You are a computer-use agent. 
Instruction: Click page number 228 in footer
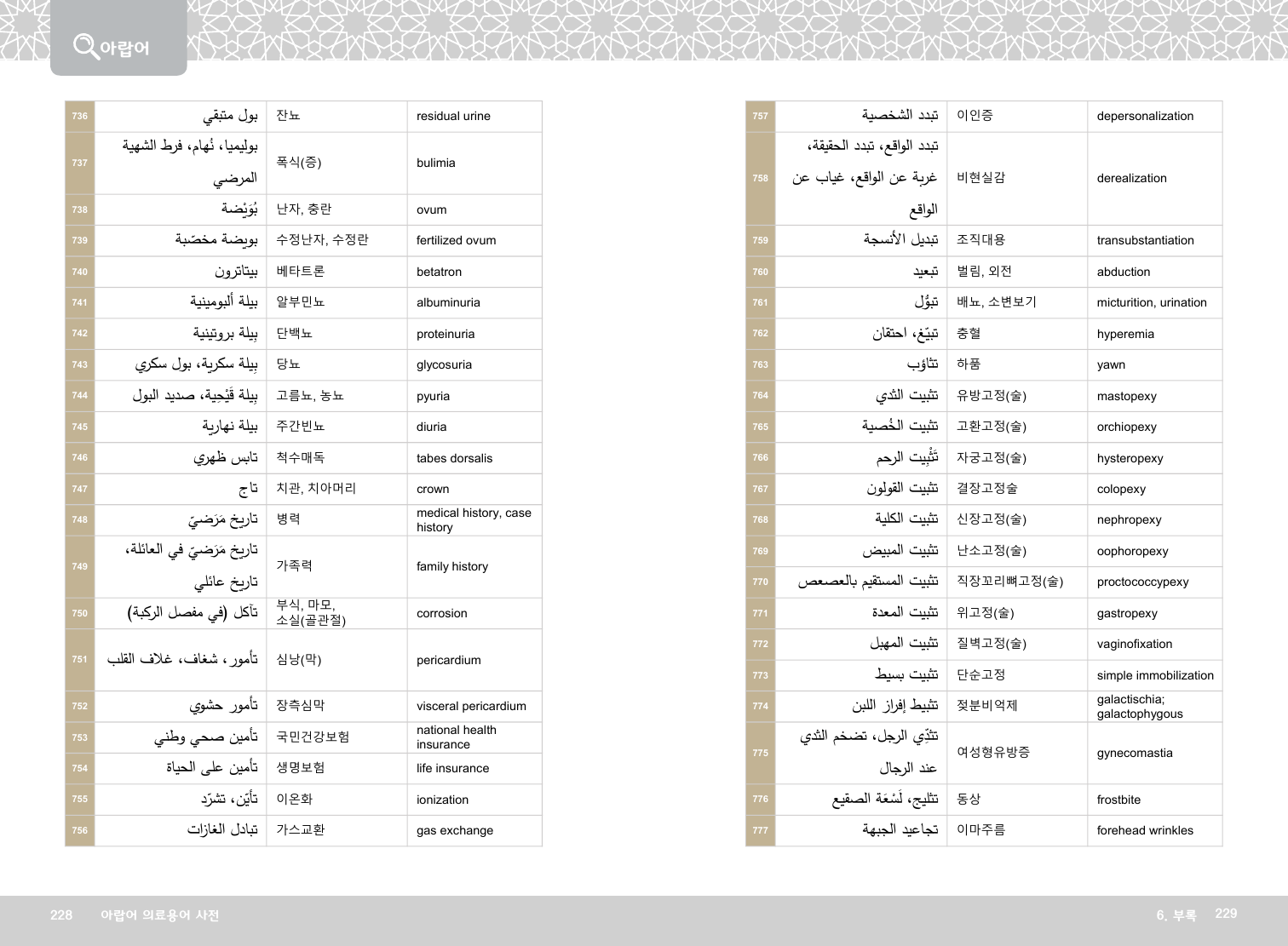pos(61,915)
